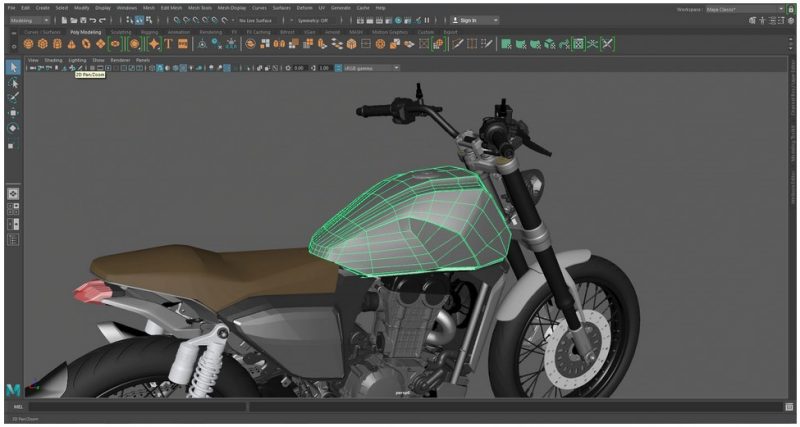This screenshot has height=427, width=800.
Task: Click the command line input field
Action: pos(138,407)
